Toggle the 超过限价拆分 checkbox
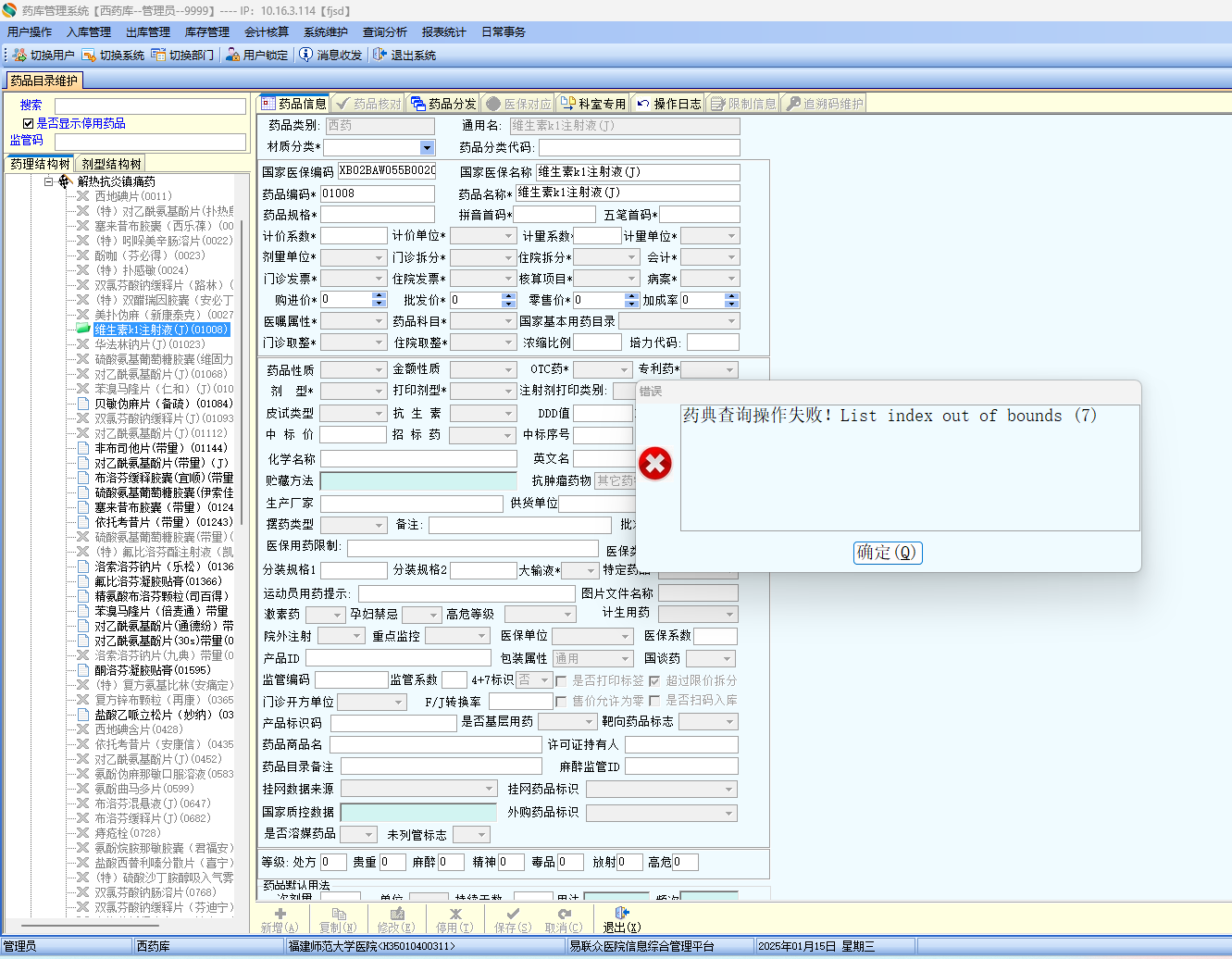1232x959 pixels. 654,680
